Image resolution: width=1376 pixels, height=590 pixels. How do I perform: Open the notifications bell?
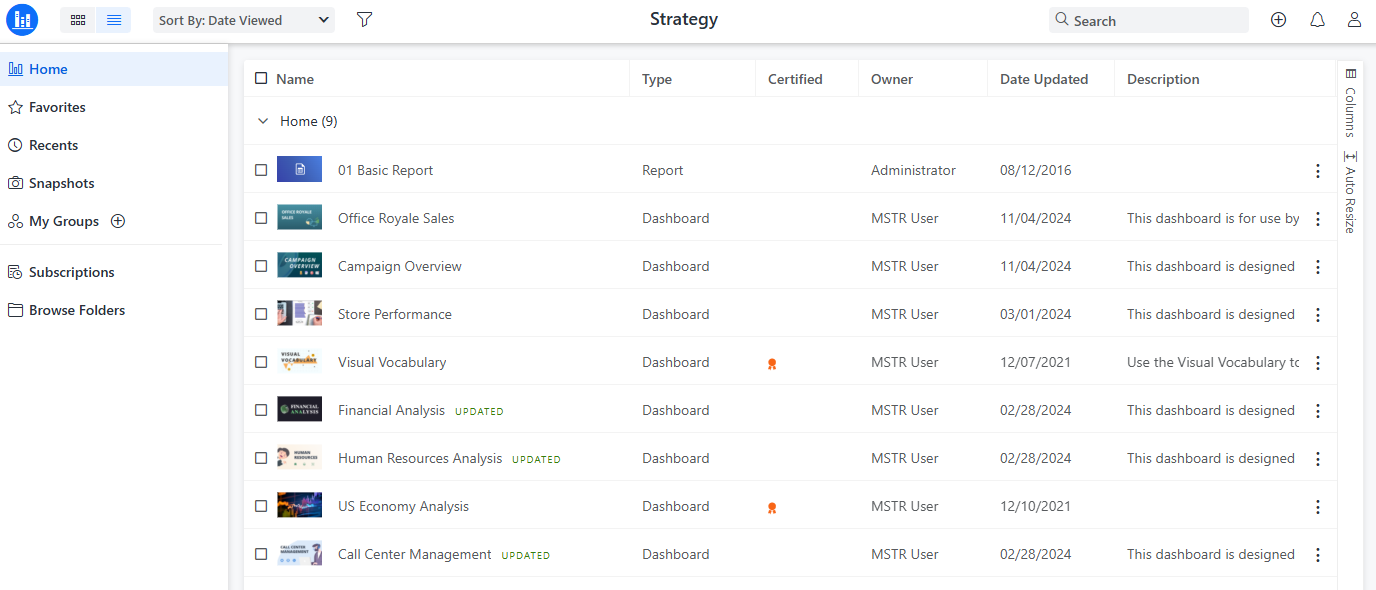pos(1317,20)
